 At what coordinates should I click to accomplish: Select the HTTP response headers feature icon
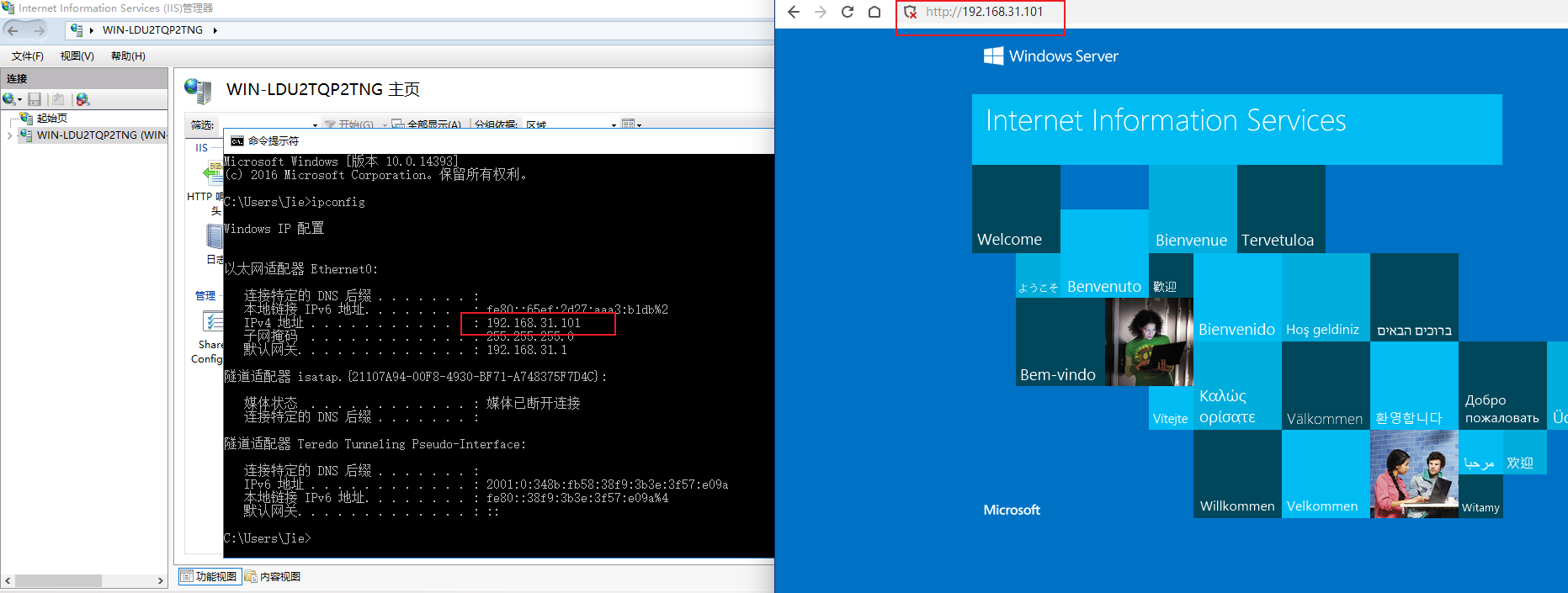212,173
